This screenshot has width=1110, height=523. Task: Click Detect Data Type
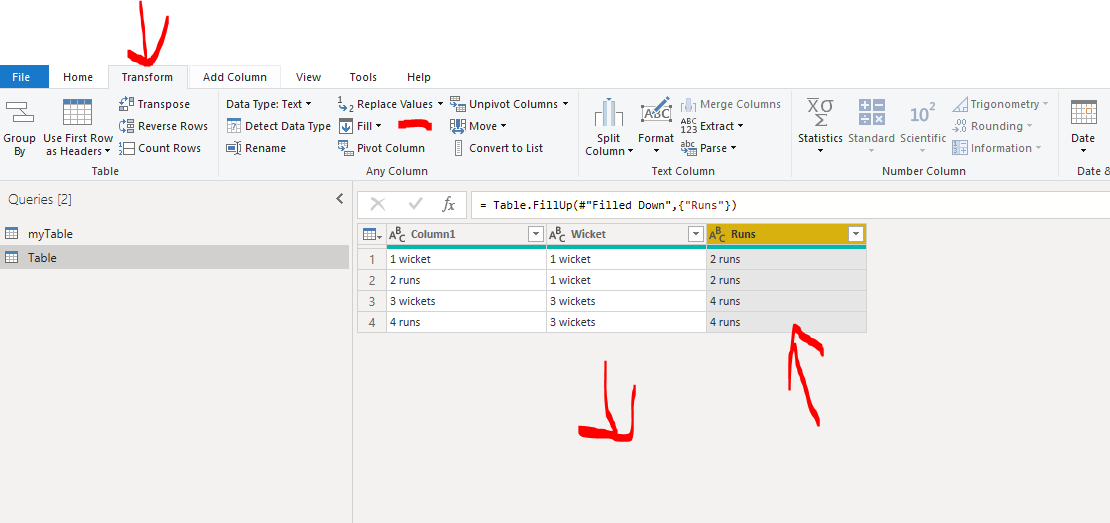[278, 126]
